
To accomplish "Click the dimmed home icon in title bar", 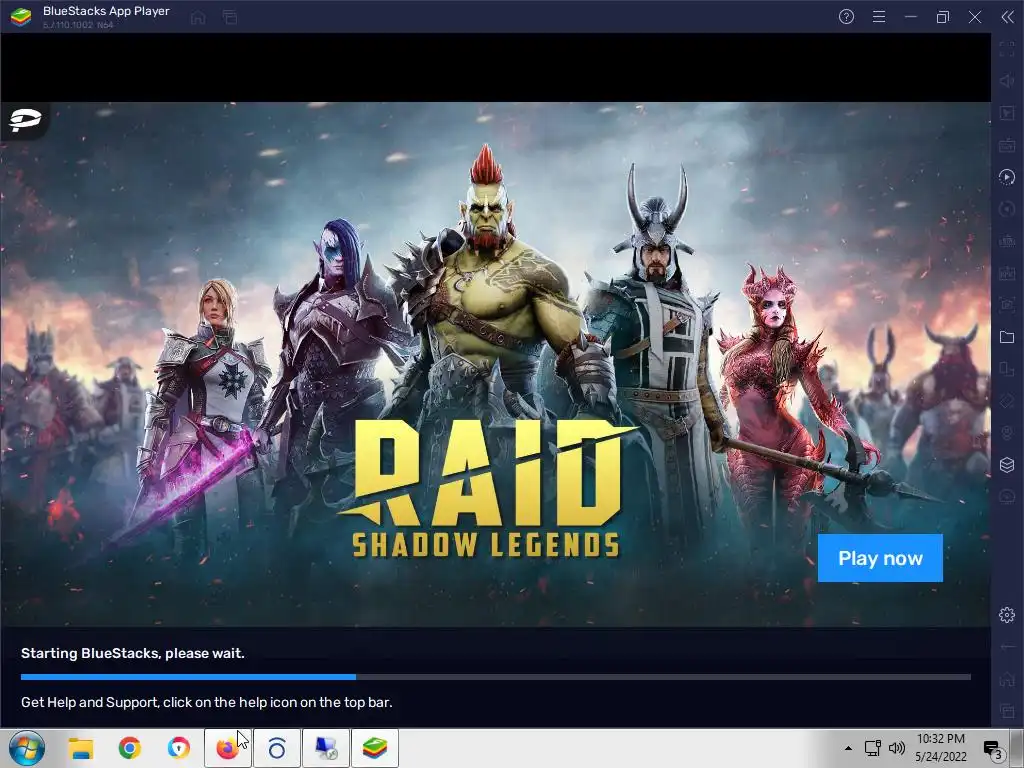I will click(198, 18).
